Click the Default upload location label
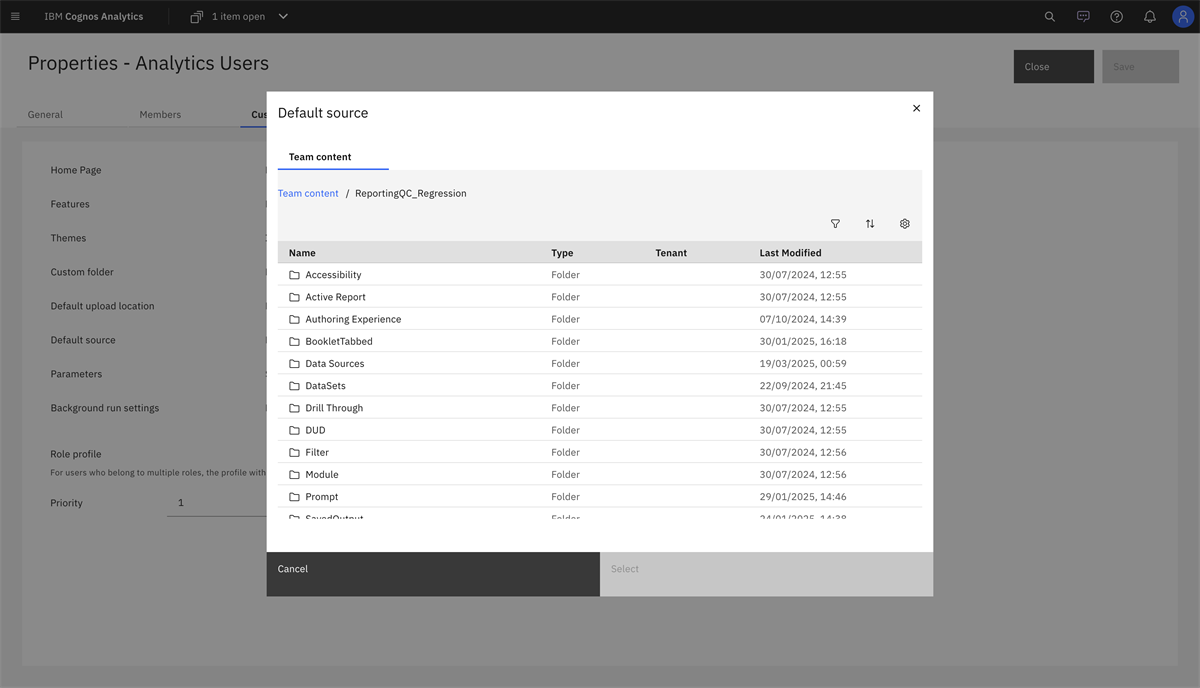Screen dimensions: 1200x688 pos(102,306)
